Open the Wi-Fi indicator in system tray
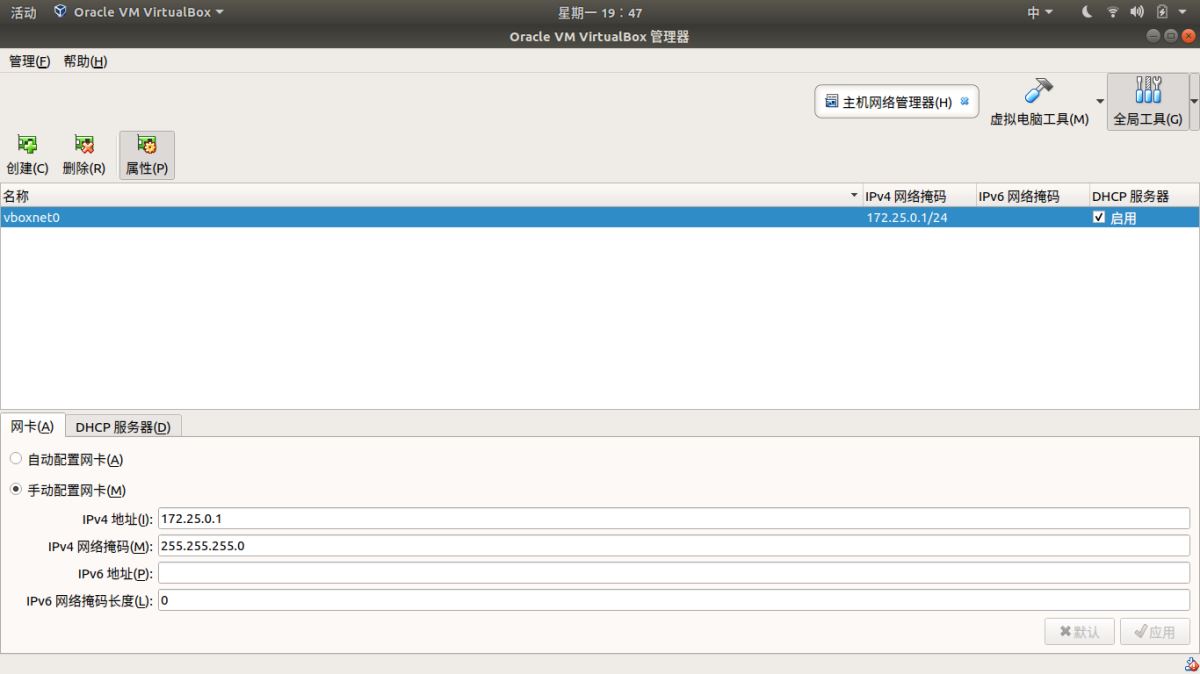This screenshot has width=1200, height=674. coord(1112,12)
